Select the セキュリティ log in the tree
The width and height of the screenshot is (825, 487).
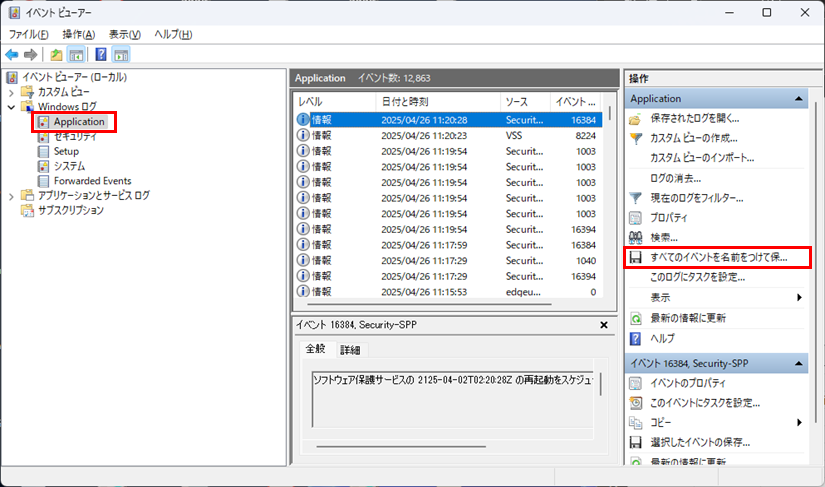[x=75, y=137]
